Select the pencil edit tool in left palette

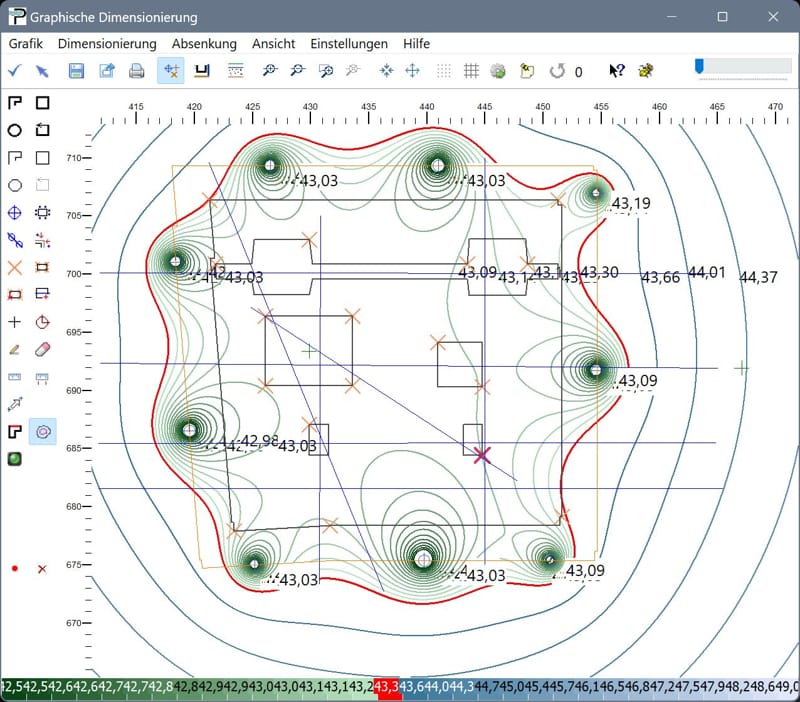[14, 350]
